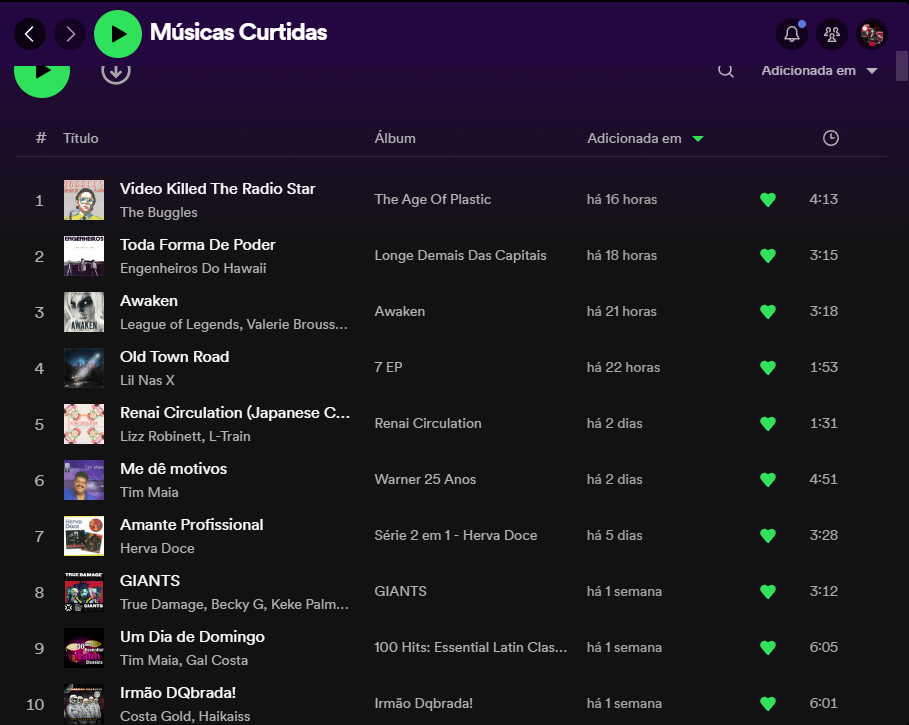Open artist Engenheiros Do Hawaii
The height and width of the screenshot is (725, 909).
(193, 268)
